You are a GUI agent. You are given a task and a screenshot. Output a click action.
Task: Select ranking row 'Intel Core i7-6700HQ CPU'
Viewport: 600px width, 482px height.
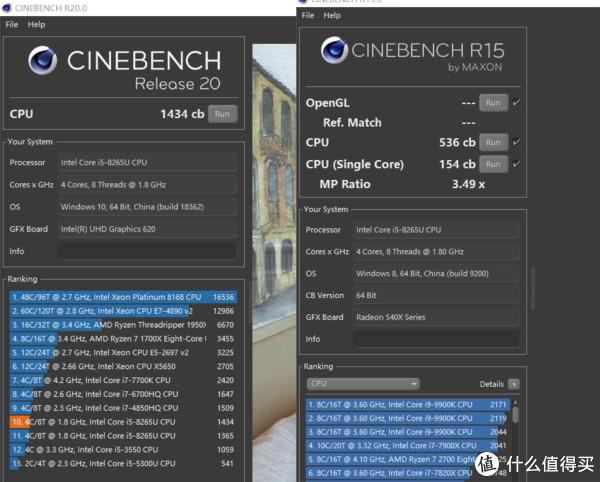(123, 394)
